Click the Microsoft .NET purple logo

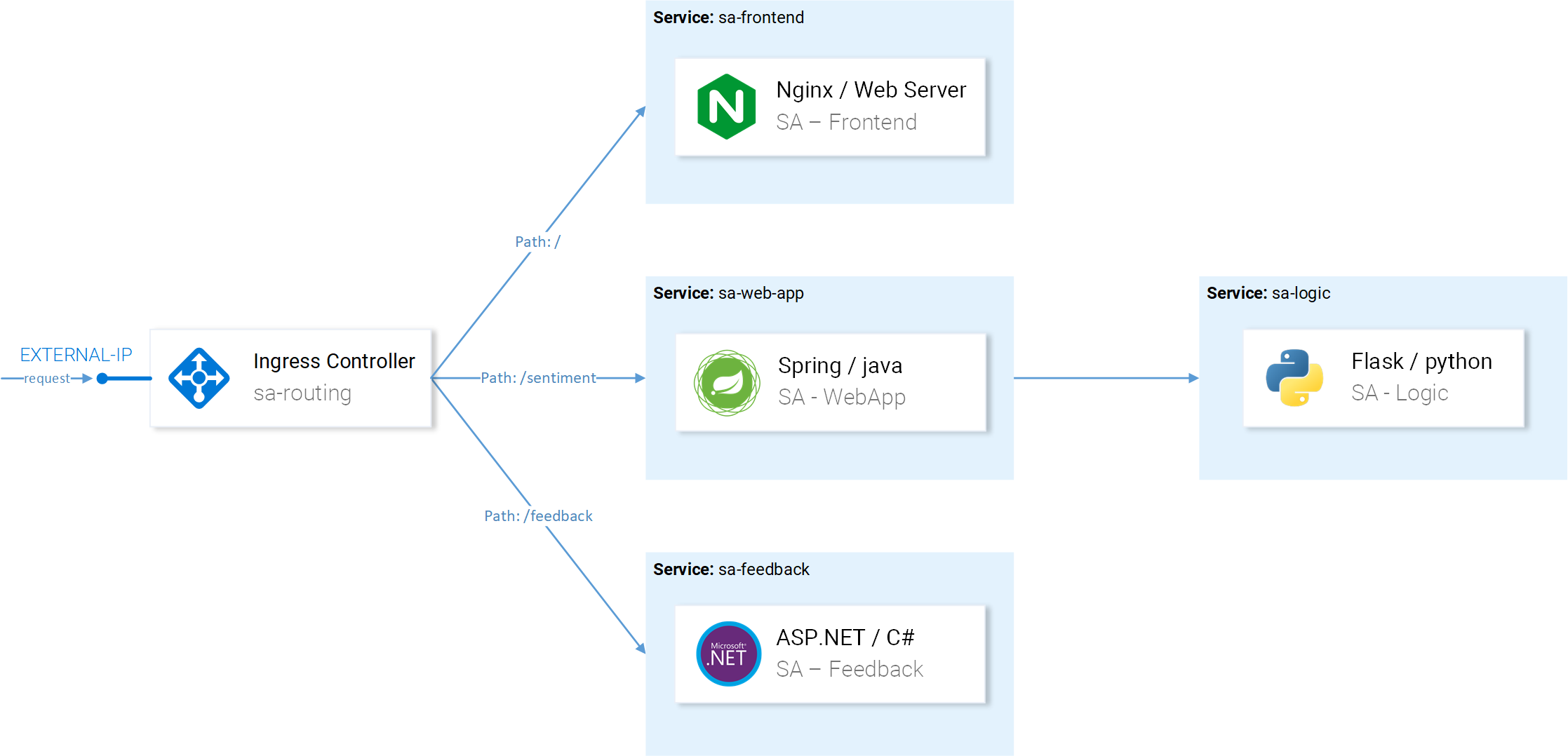click(728, 654)
